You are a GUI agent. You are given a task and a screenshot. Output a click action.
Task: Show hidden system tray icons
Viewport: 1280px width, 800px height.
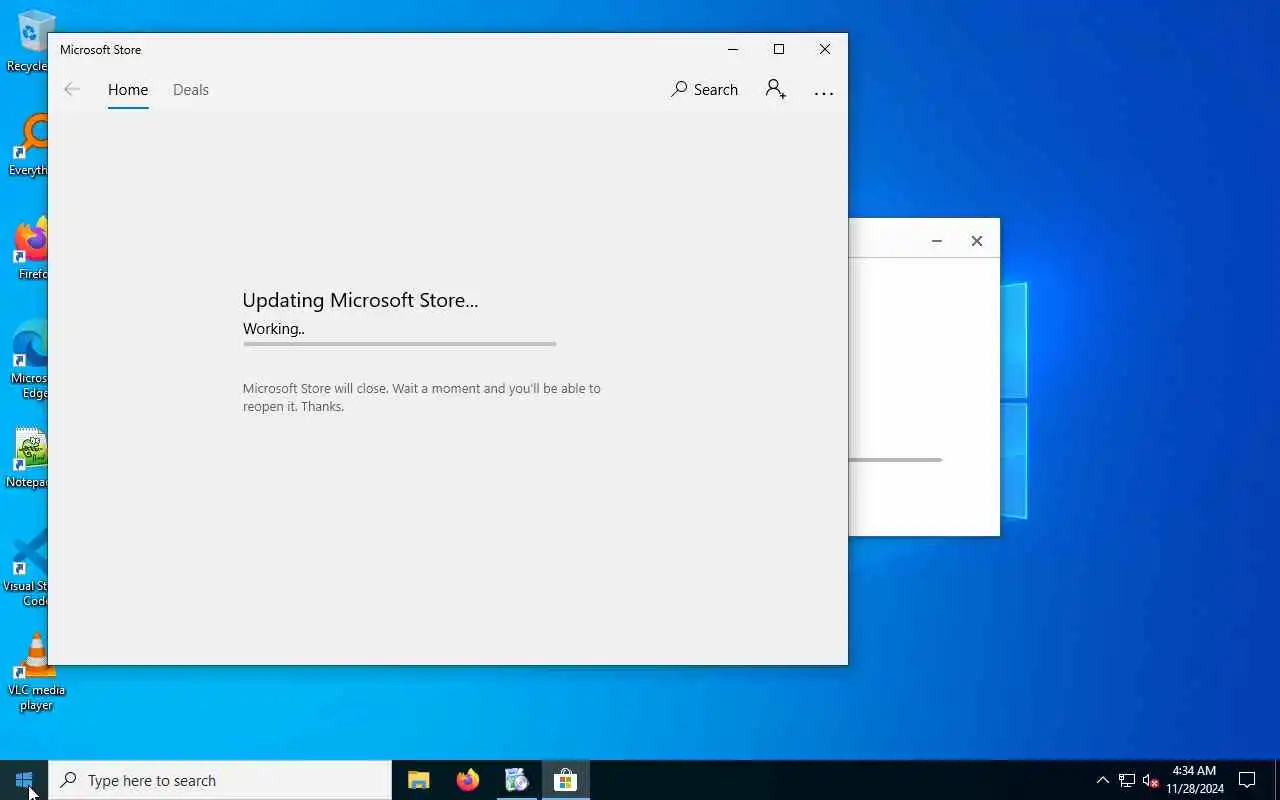1103,780
